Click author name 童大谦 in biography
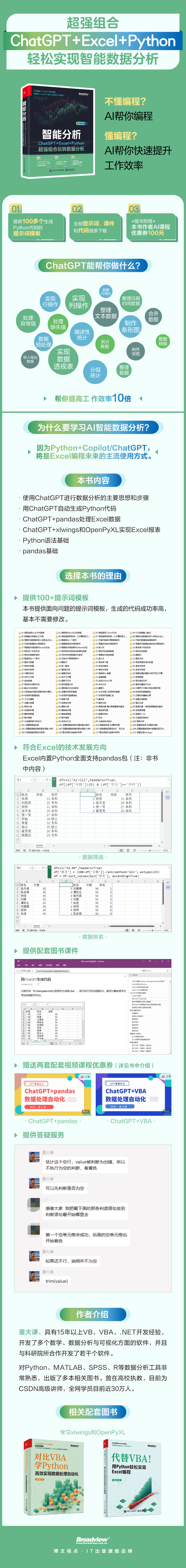 click(29, 1332)
